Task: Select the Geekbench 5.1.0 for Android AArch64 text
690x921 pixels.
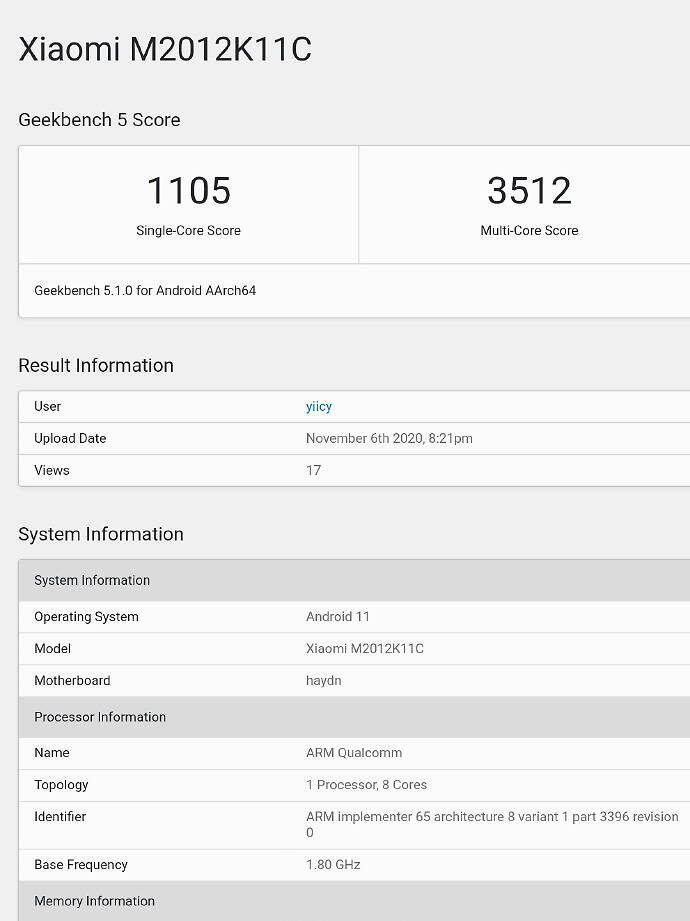Action: click(145, 291)
